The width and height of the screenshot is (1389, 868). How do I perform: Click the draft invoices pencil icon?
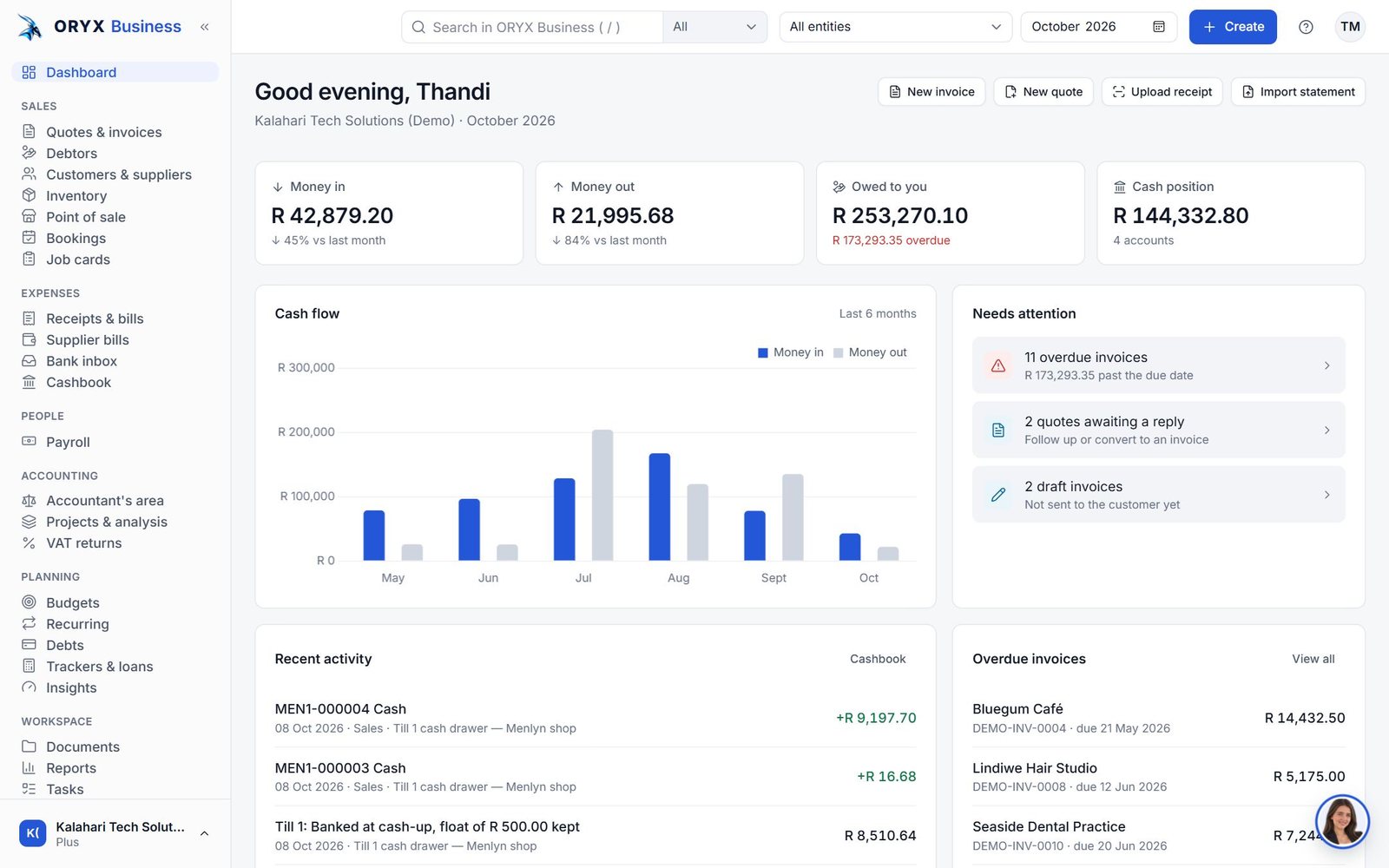[998, 495]
